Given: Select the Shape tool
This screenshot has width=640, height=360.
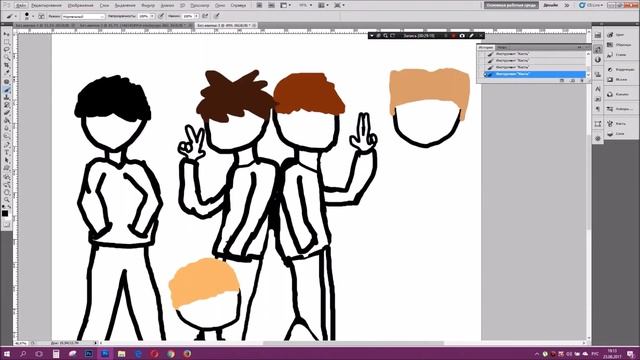Looking at the screenshot, I should pyautogui.click(x=6, y=169).
